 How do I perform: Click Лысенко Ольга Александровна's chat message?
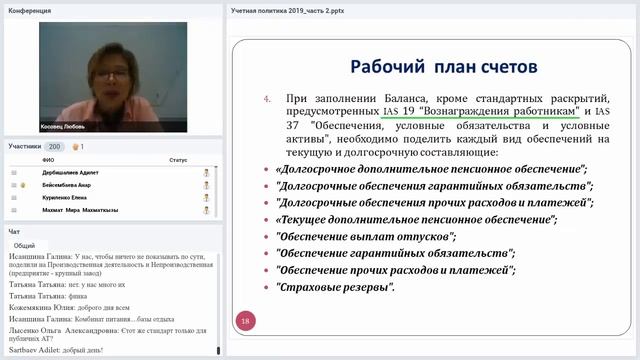coord(108,334)
